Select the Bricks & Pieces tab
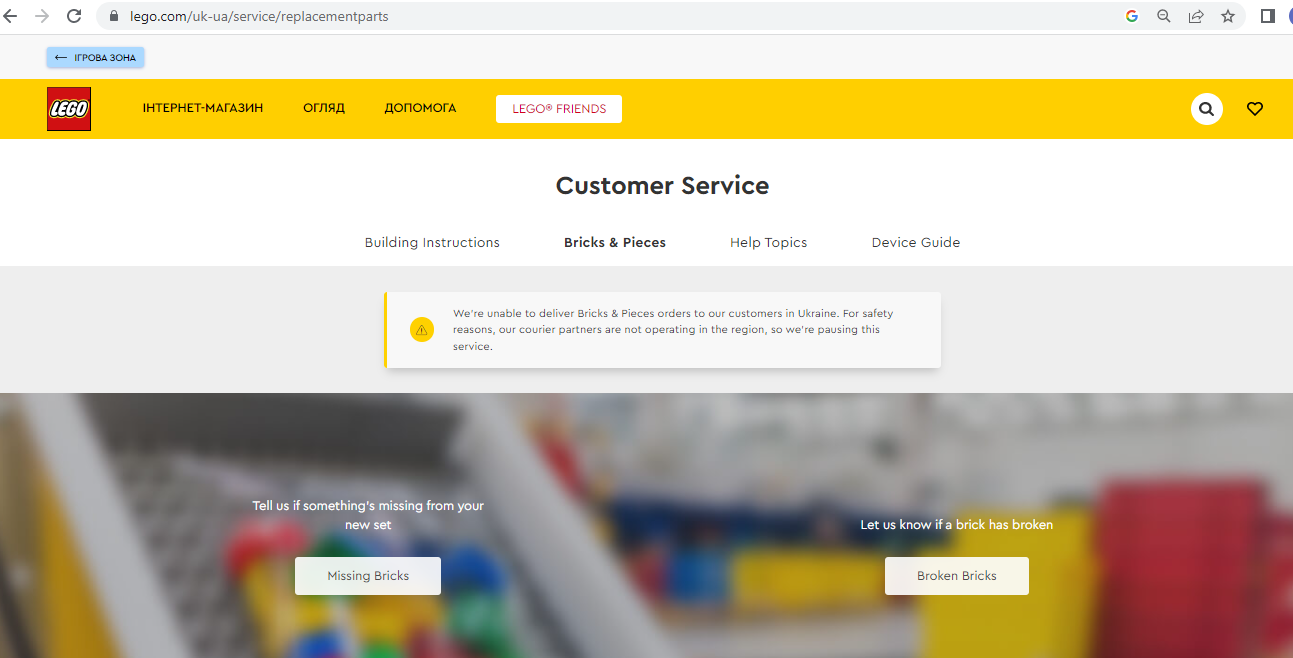This screenshot has height=658, width=1293. tap(615, 242)
